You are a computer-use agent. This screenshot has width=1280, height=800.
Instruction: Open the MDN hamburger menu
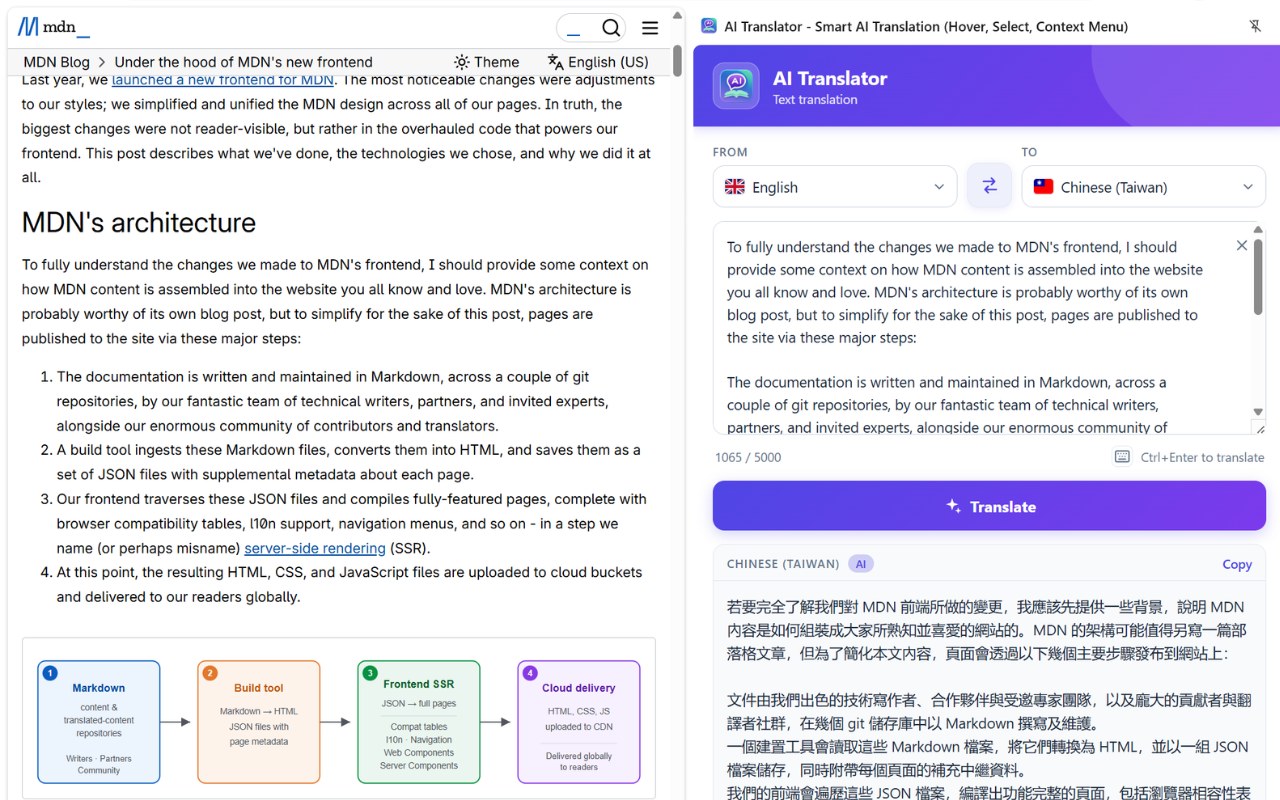tap(650, 28)
